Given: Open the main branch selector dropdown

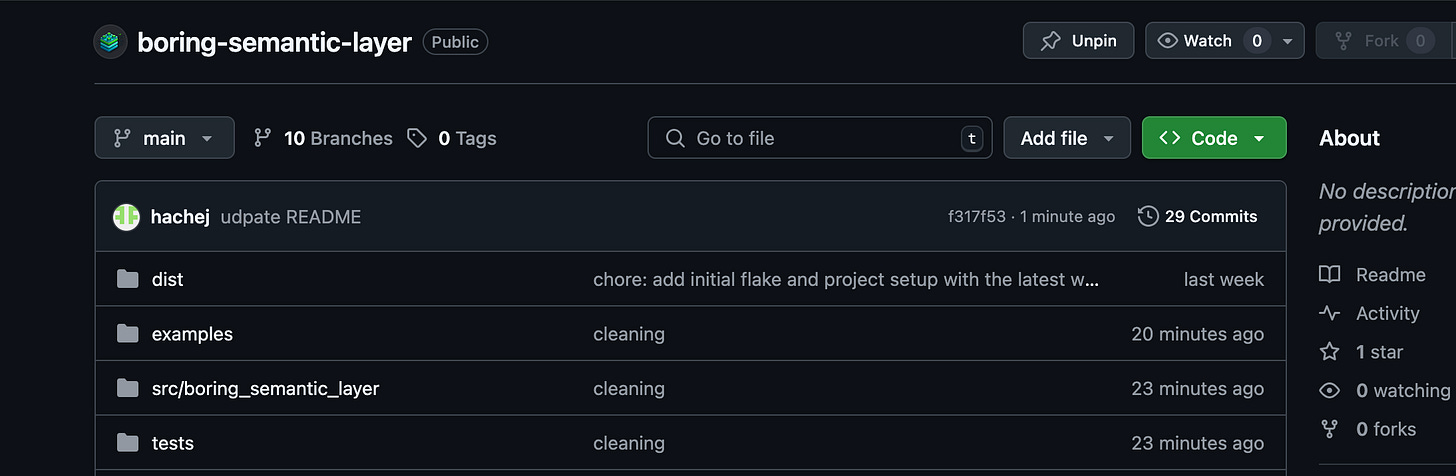Looking at the screenshot, I should tap(164, 138).
